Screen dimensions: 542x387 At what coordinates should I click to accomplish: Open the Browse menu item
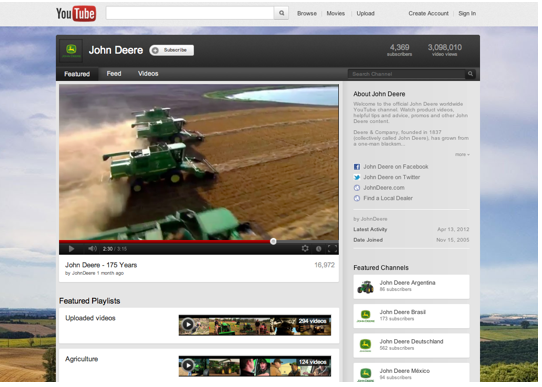pyautogui.click(x=307, y=13)
